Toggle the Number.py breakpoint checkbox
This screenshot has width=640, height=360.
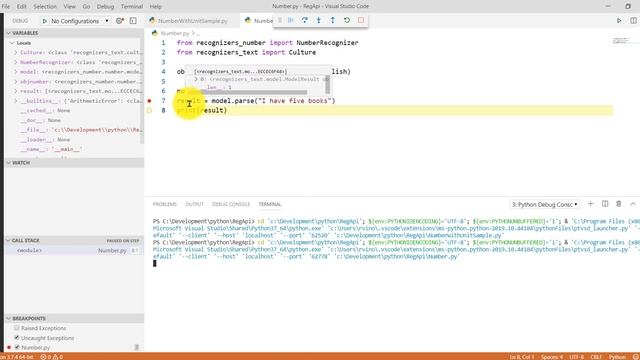point(17,347)
